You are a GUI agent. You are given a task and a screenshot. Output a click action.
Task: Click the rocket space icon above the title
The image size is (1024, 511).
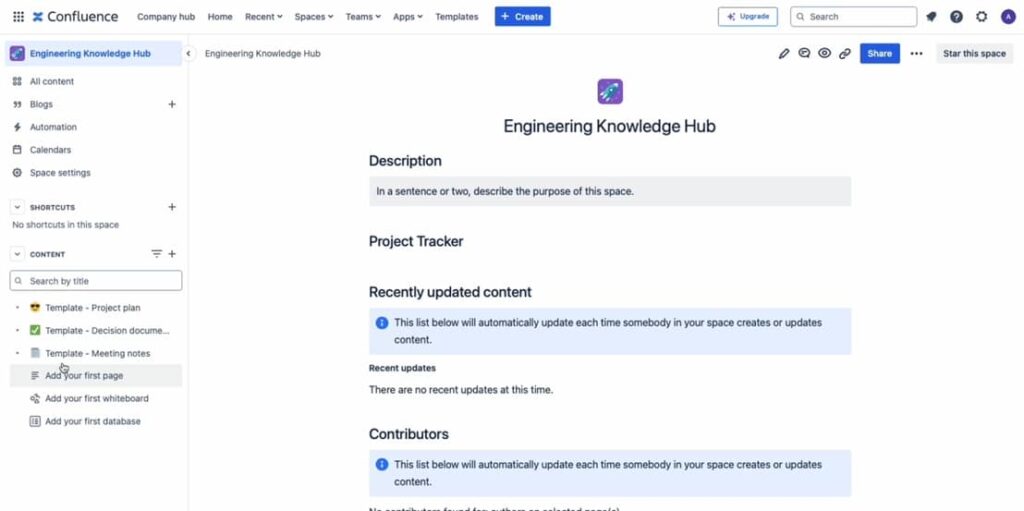(610, 91)
